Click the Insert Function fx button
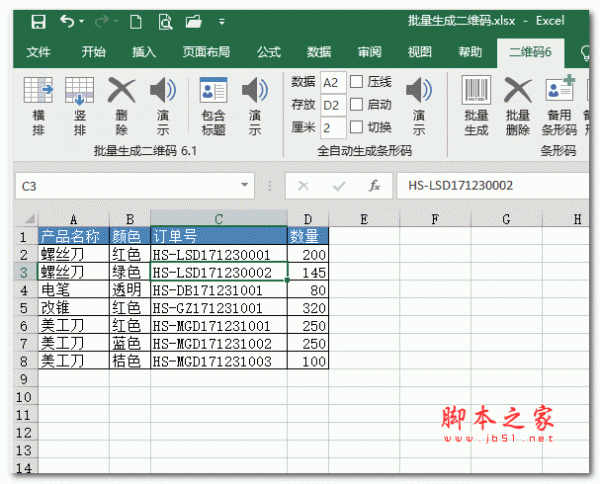This screenshot has width=600, height=484. coord(374,186)
